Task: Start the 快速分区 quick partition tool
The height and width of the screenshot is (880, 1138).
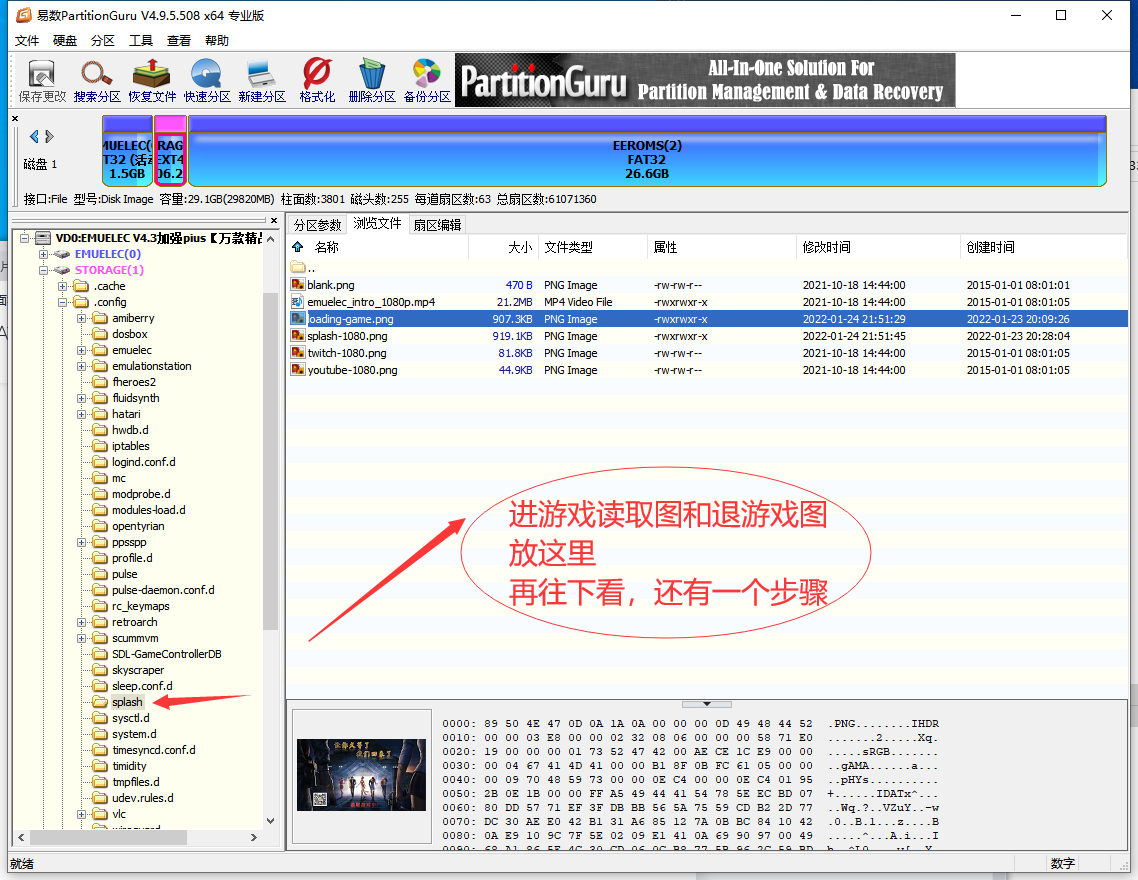Action: click(207, 81)
